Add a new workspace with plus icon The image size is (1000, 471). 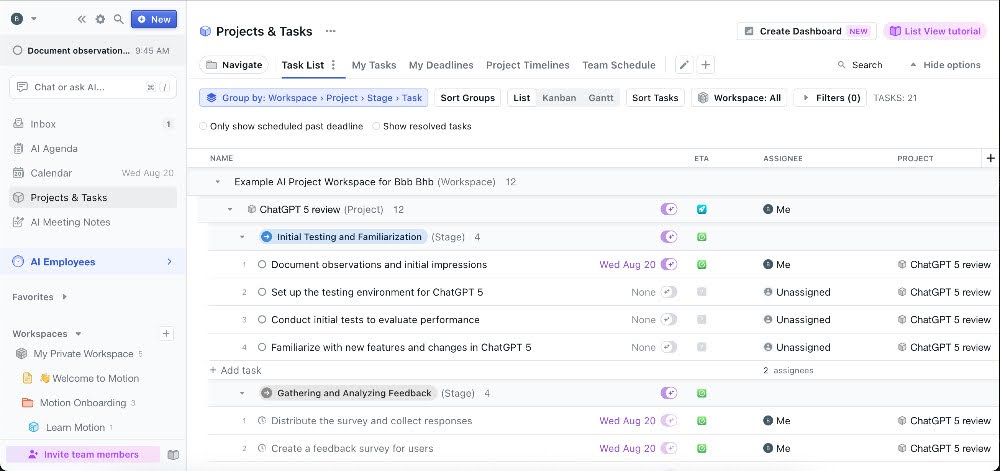[x=166, y=333]
